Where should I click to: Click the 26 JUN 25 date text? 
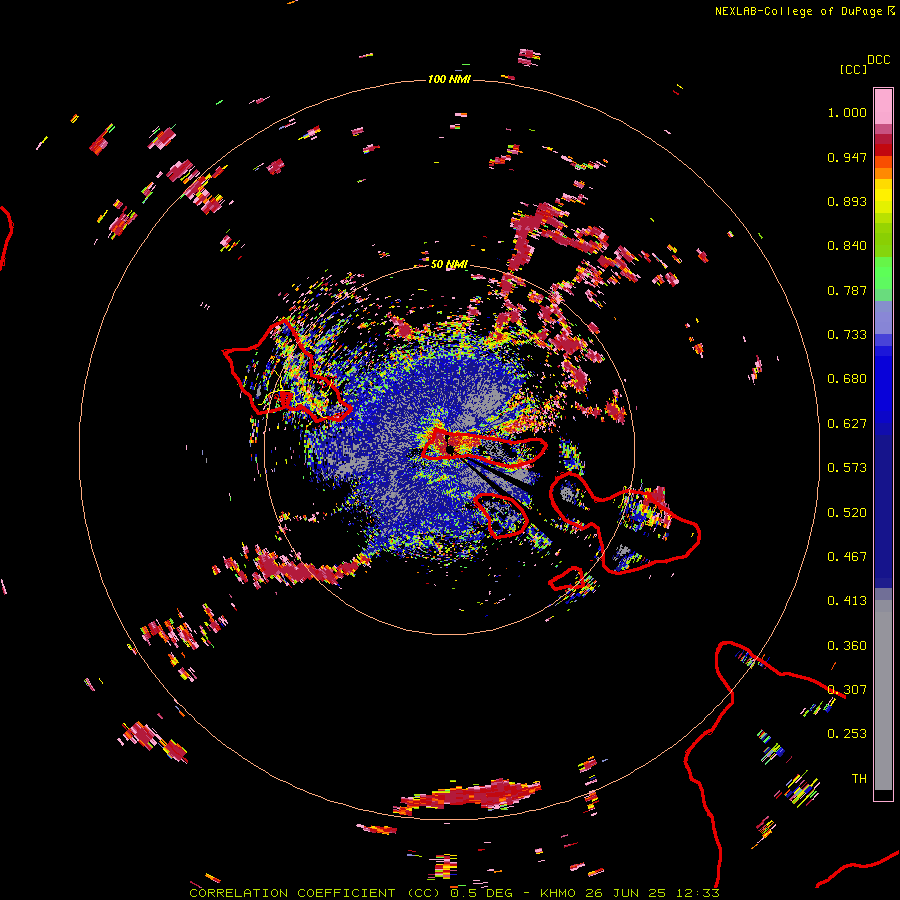click(x=626, y=893)
